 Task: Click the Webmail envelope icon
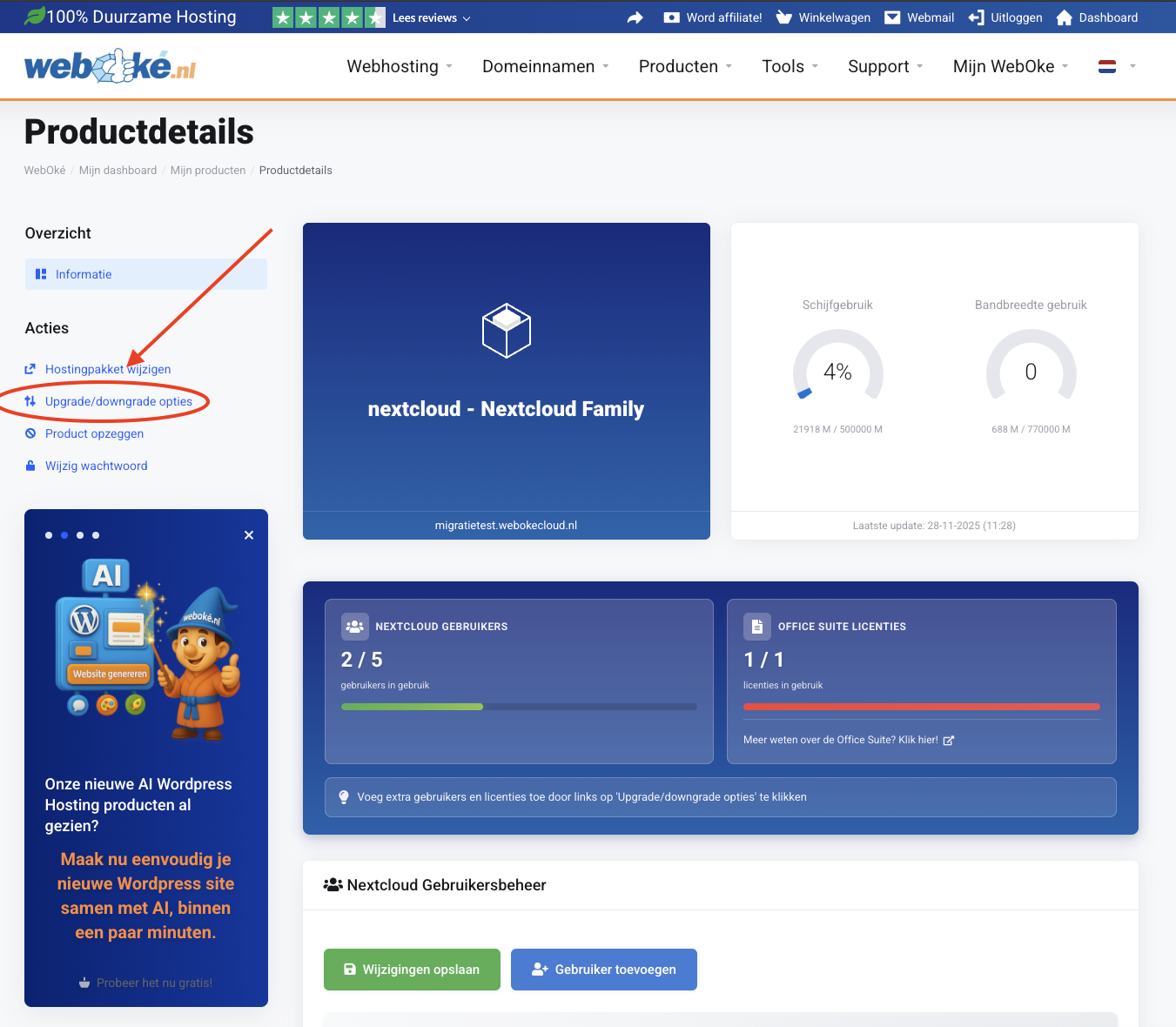pos(892,17)
